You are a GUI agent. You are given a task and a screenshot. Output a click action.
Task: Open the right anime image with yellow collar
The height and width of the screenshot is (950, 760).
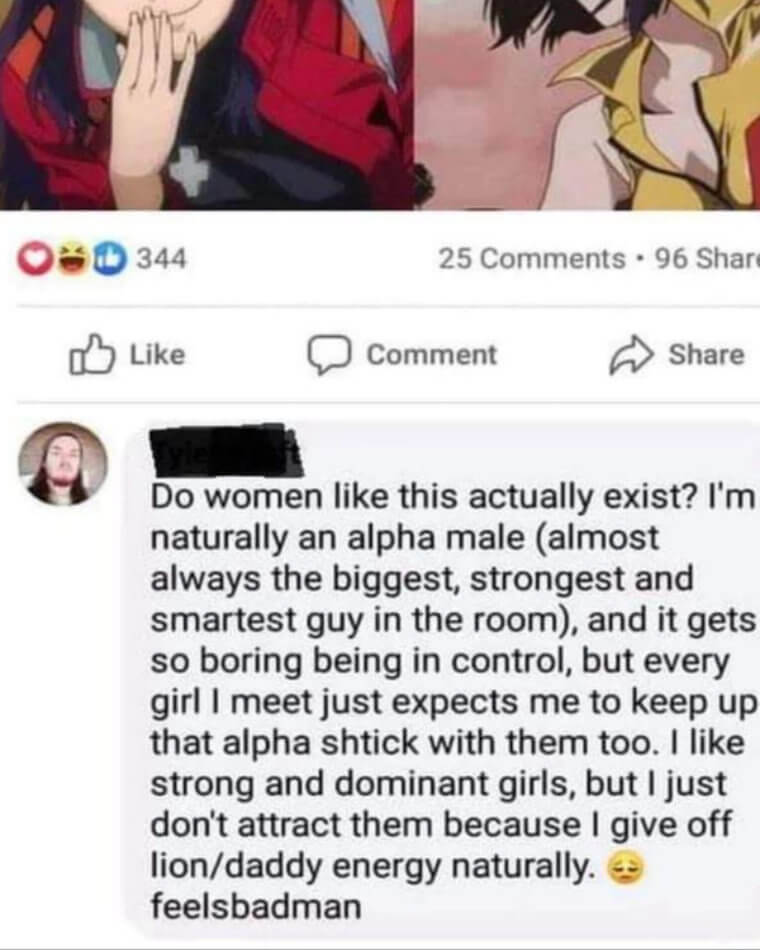click(587, 105)
